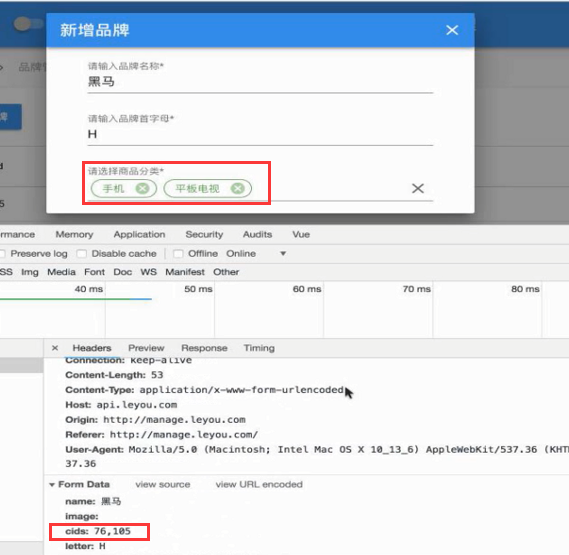Select the Host: api.leyou.com header line
The width and height of the screenshot is (569, 555).
[x=121, y=405]
